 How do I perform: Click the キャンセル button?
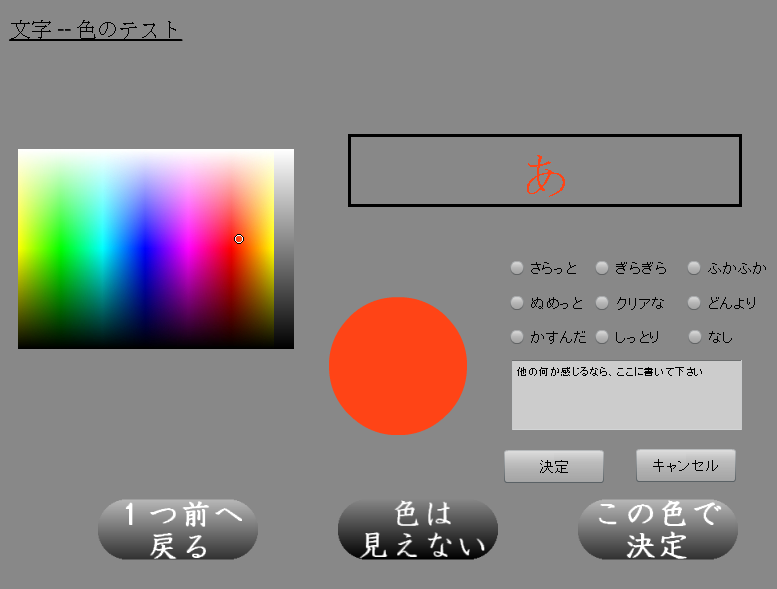click(686, 465)
